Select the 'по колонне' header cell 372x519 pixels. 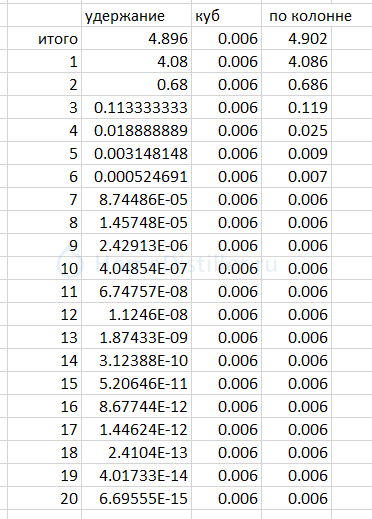297,16
